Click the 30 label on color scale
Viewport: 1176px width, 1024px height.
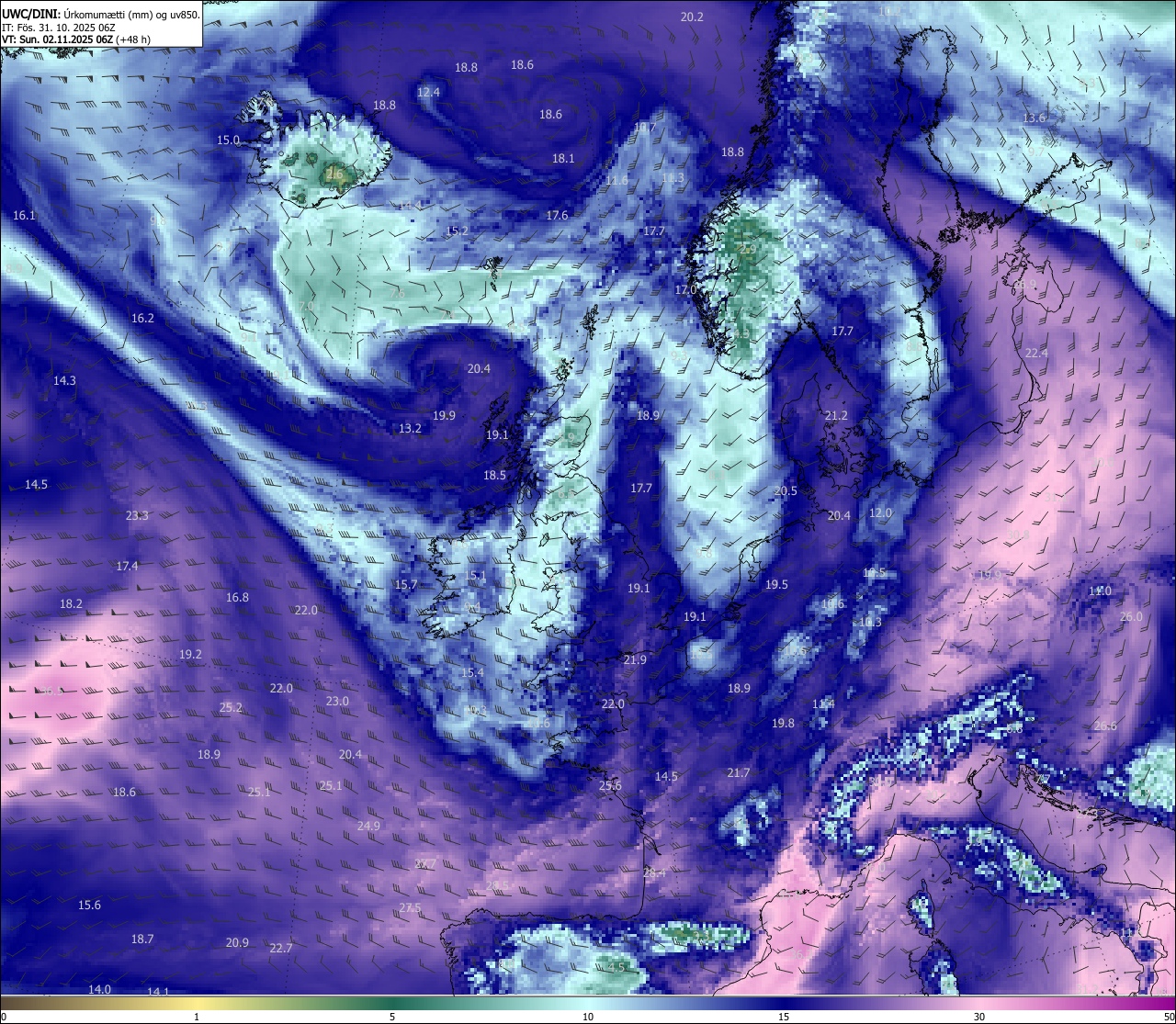click(979, 1017)
